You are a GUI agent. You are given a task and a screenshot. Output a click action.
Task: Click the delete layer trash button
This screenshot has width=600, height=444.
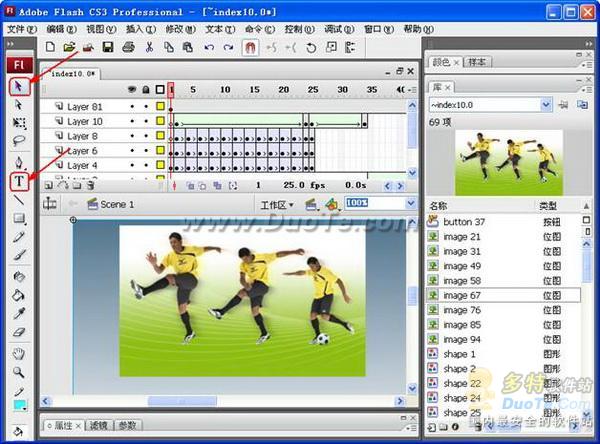(90, 186)
